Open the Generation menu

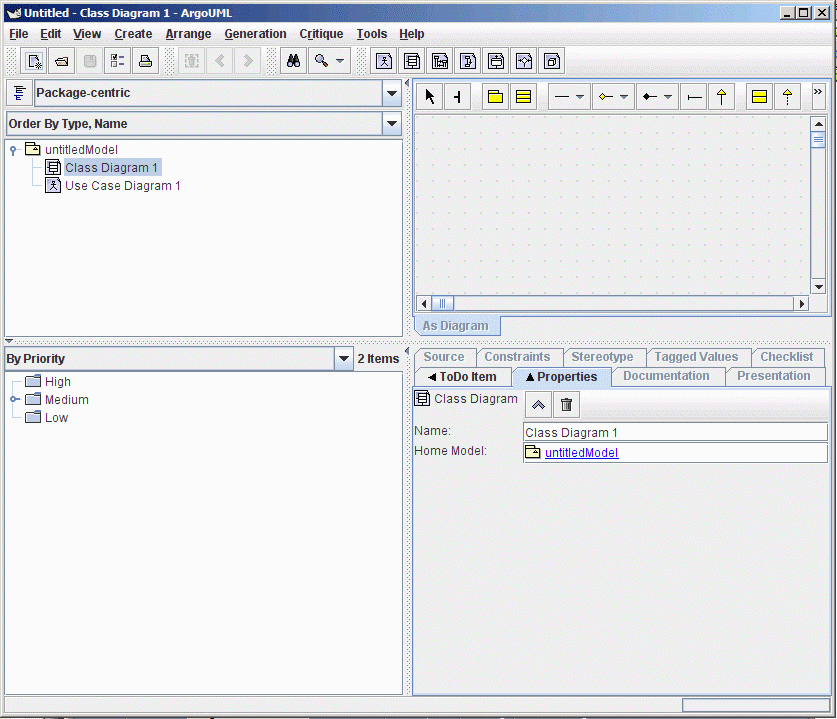(x=255, y=34)
